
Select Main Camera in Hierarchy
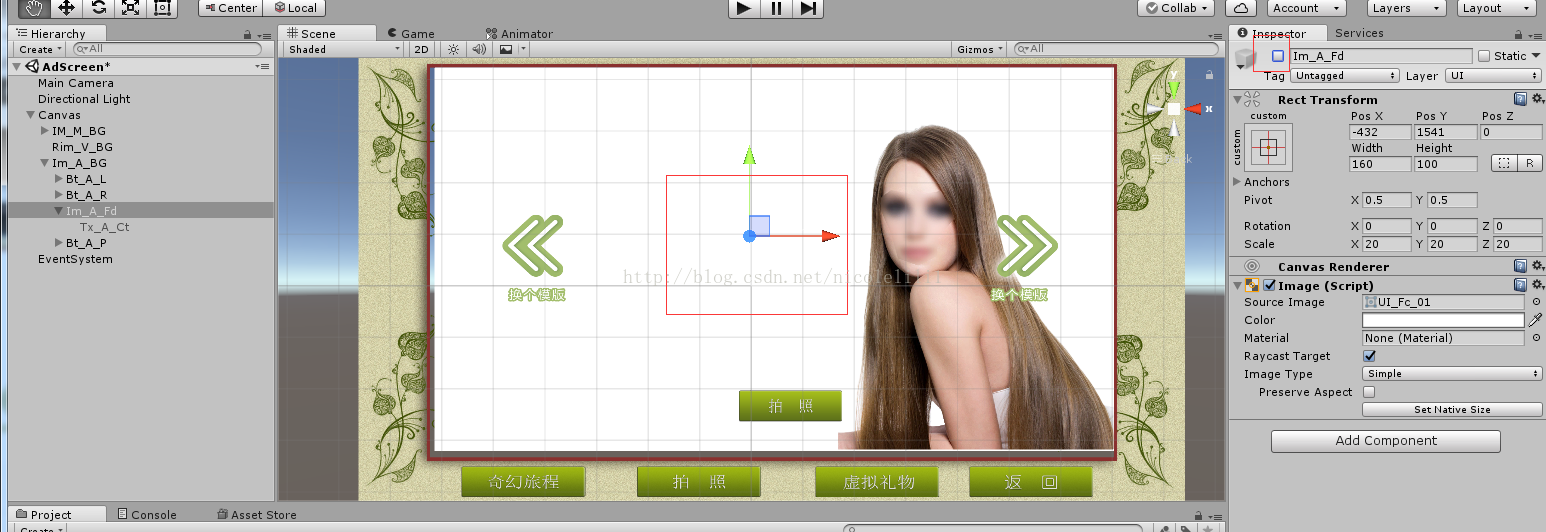tap(76, 83)
